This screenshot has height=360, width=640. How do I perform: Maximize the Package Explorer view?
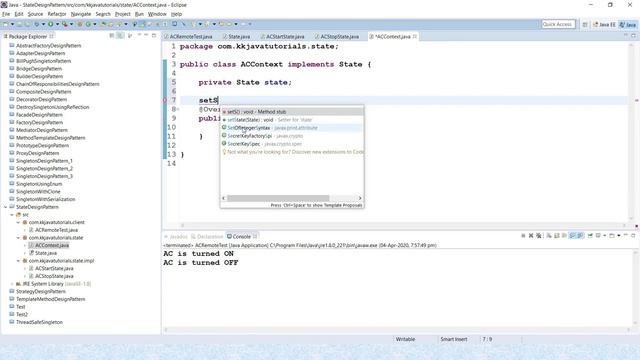[154, 36]
